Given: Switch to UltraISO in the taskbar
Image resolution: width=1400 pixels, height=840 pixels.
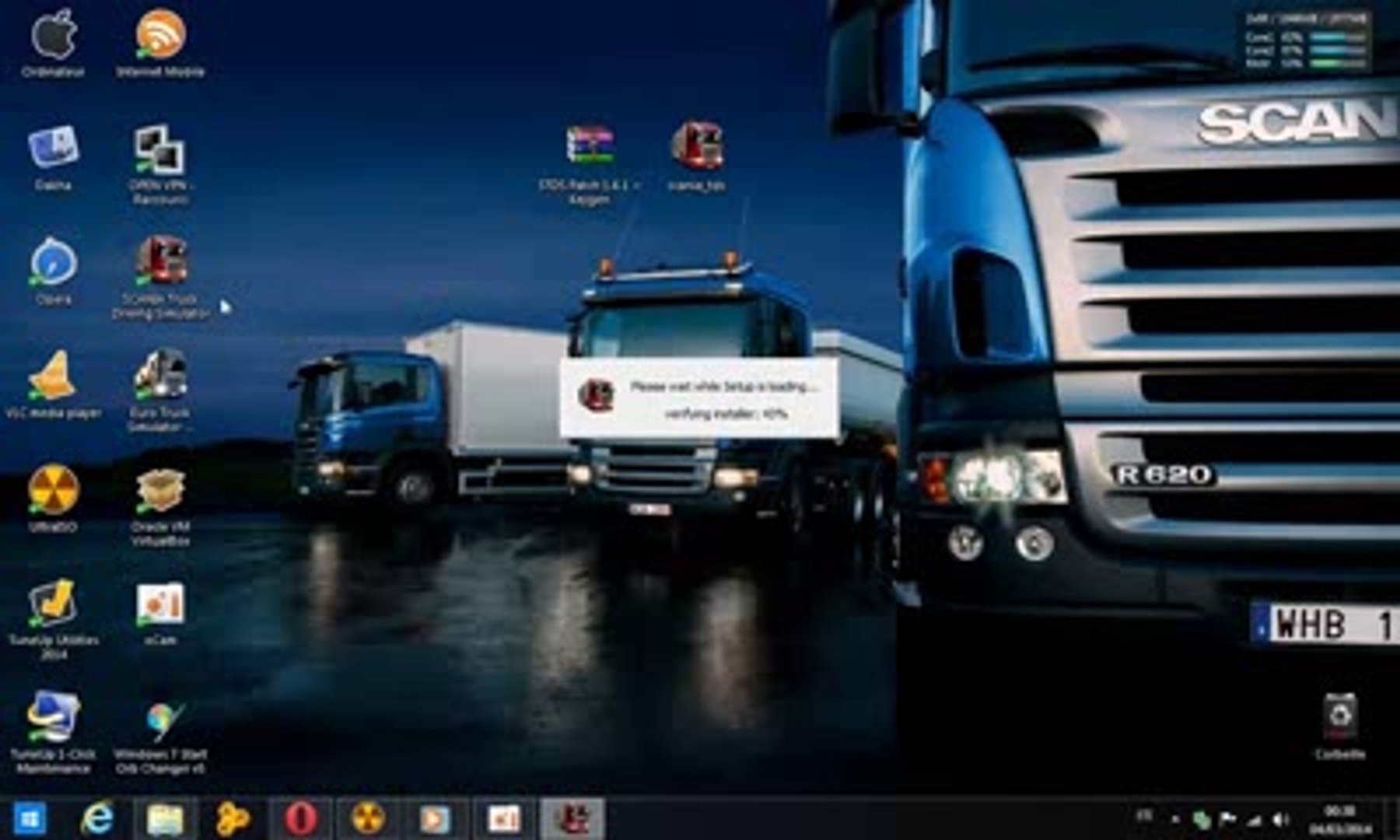Looking at the screenshot, I should [368, 818].
